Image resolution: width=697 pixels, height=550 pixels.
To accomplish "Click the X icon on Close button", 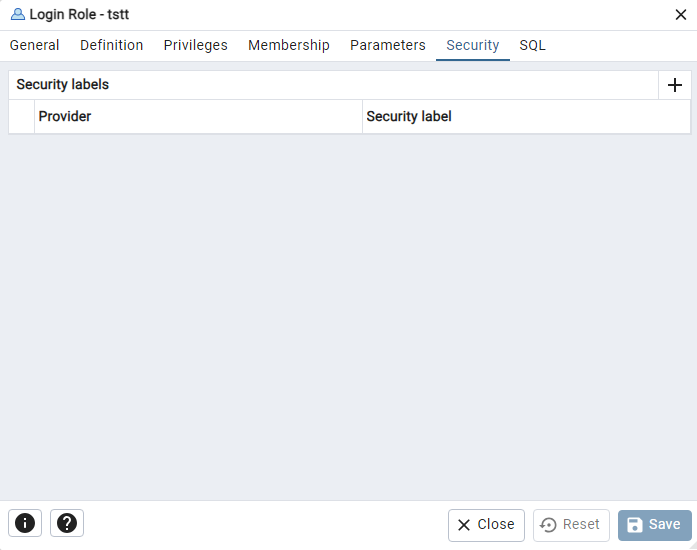I will tap(464, 525).
